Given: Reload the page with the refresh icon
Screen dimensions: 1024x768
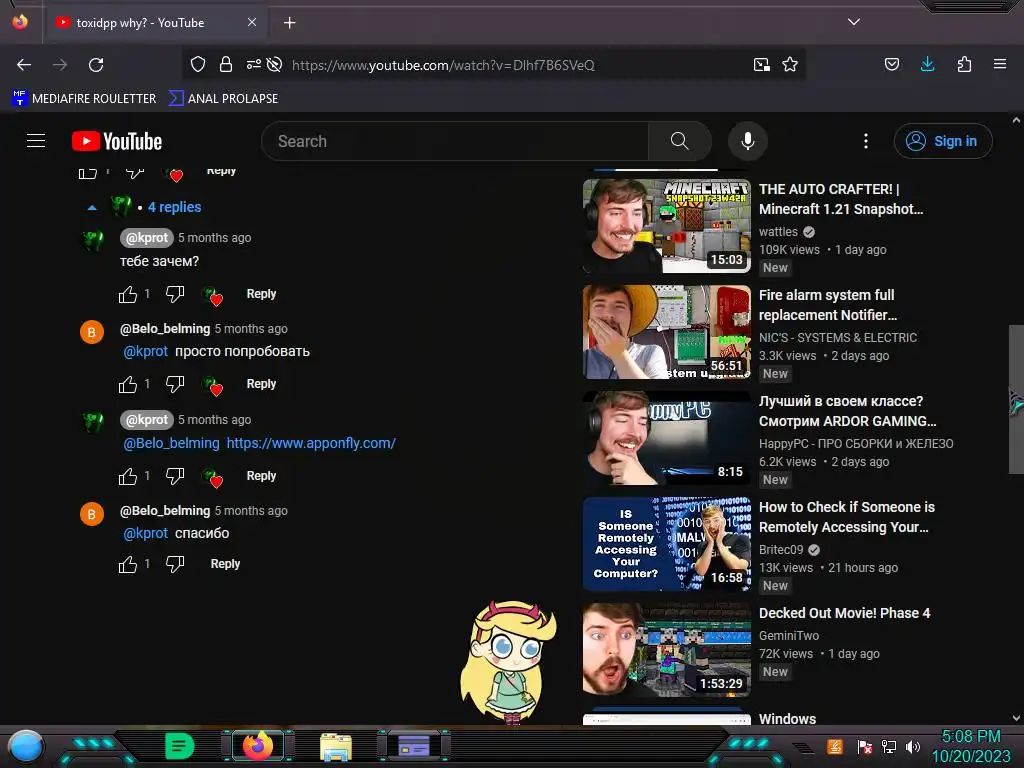Looking at the screenshot, I should coord(96,65).
